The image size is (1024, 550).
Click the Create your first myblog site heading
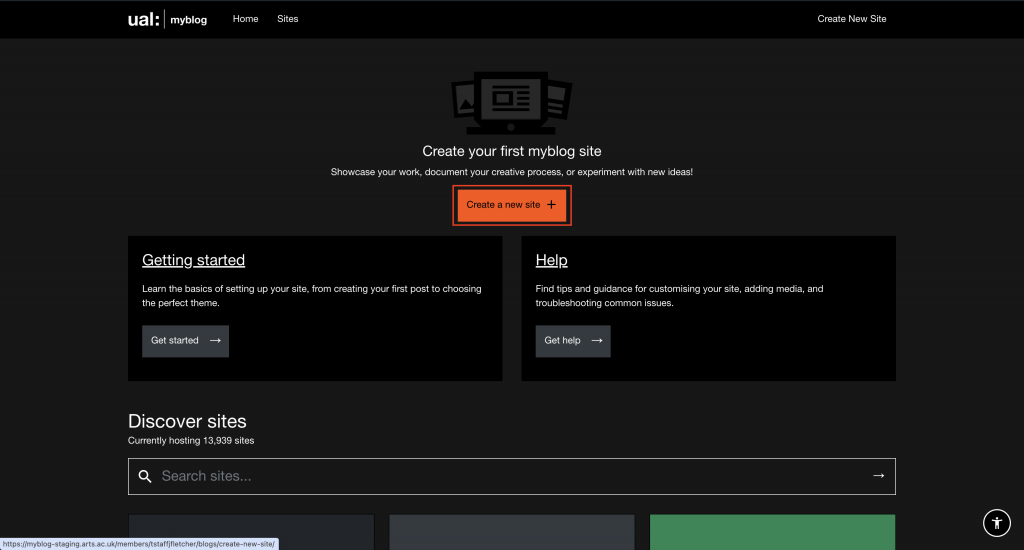511,152
